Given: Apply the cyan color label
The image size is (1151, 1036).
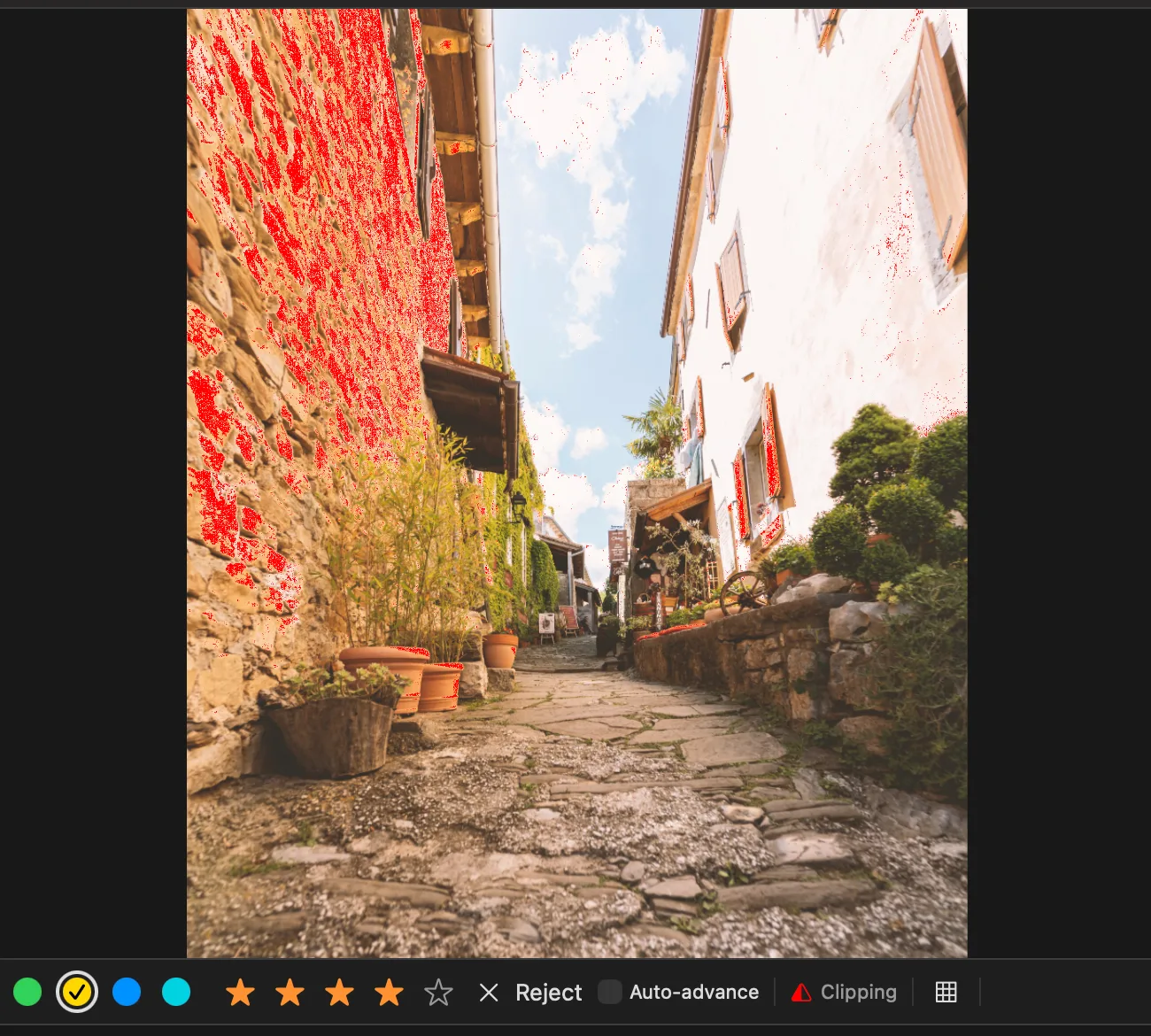Looking at the screenshot, I should point(176,992).
